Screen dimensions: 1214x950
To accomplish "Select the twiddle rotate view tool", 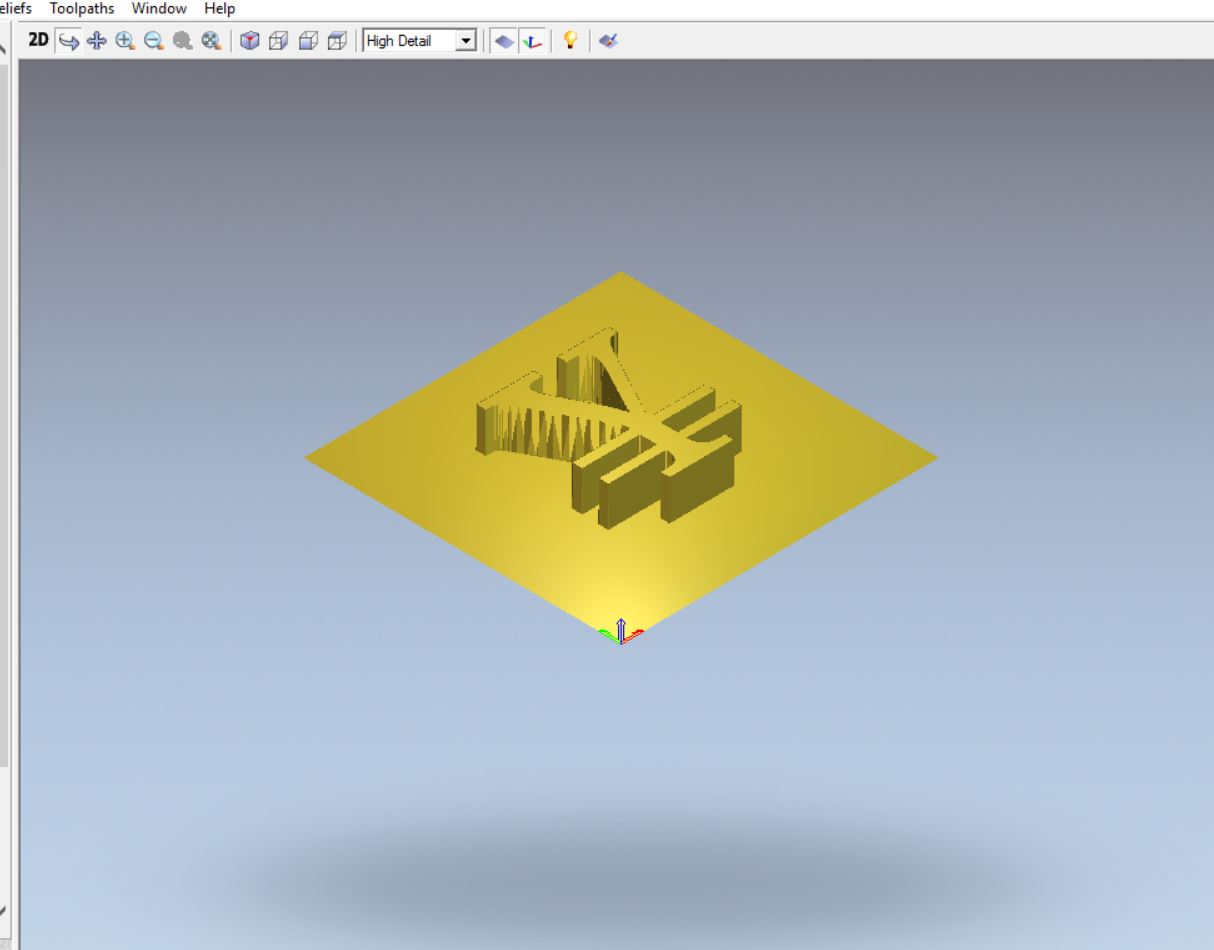I will pyautogui.click(x=69, y=41).
